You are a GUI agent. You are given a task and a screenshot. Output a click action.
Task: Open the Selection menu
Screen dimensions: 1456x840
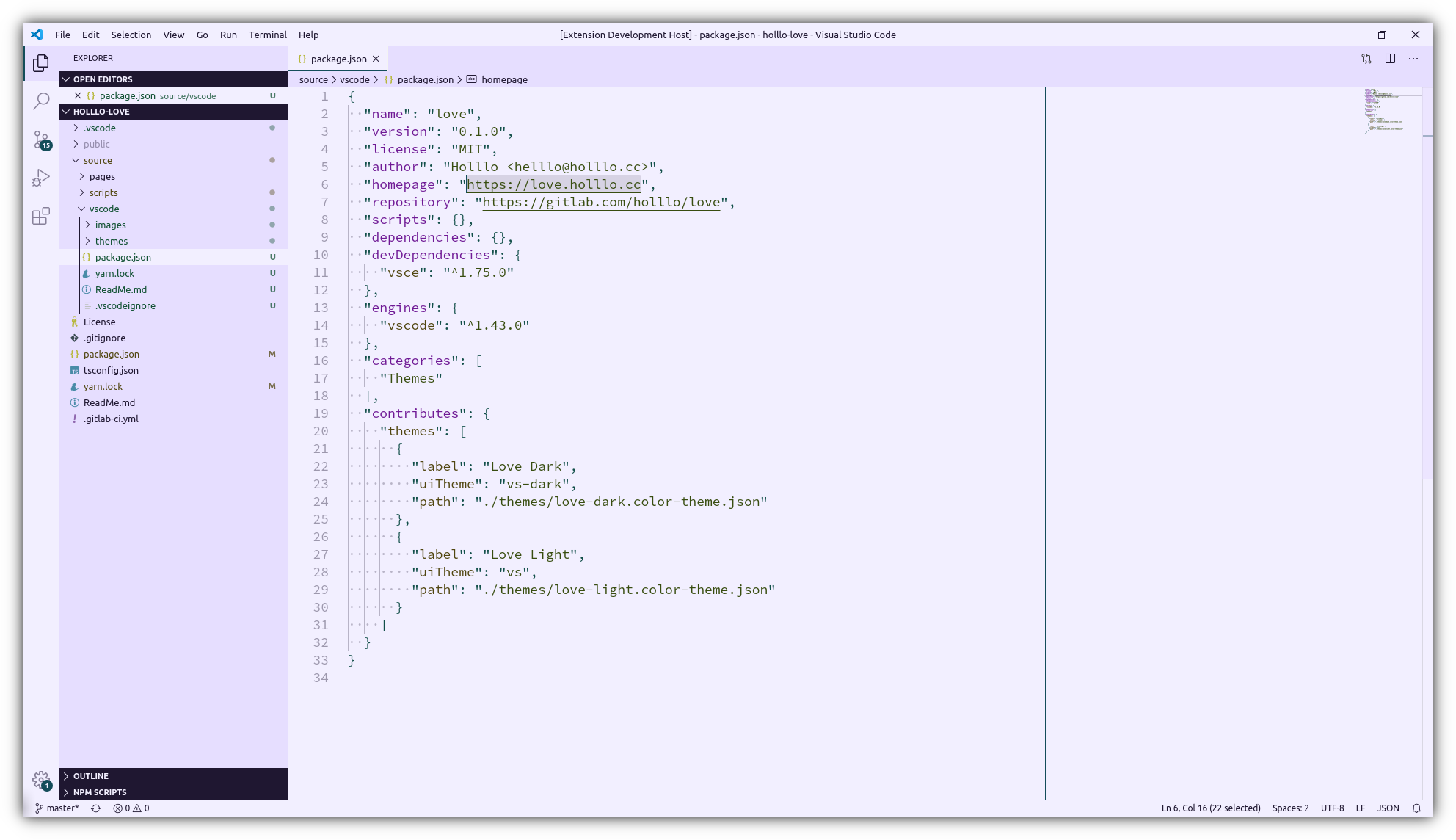pyautogui.click(x=131, y=35)
